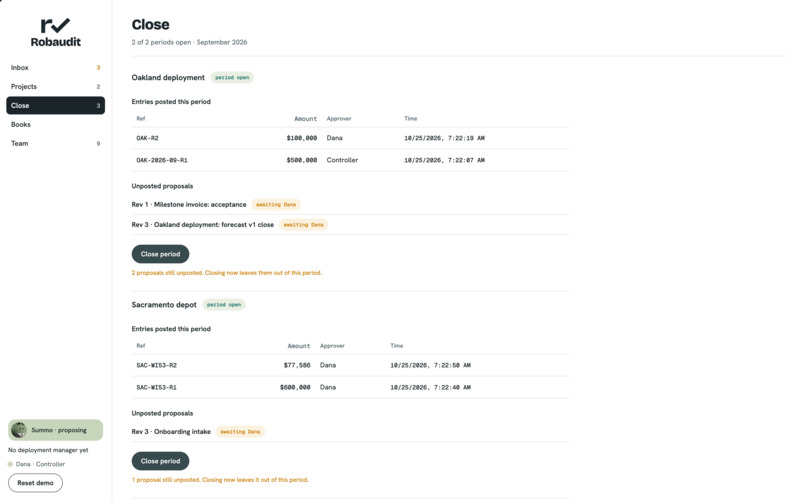Select the OAK-2026-09-R1 entry reference
806x501 pixels.
(162, 160)
